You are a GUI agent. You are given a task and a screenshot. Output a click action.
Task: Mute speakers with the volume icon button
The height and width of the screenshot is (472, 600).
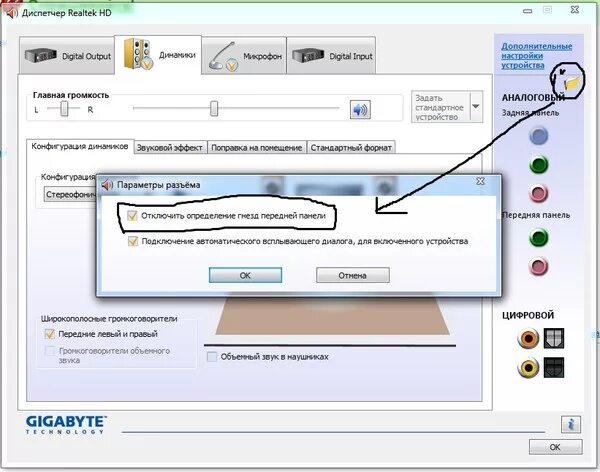(x=360, y=110)
